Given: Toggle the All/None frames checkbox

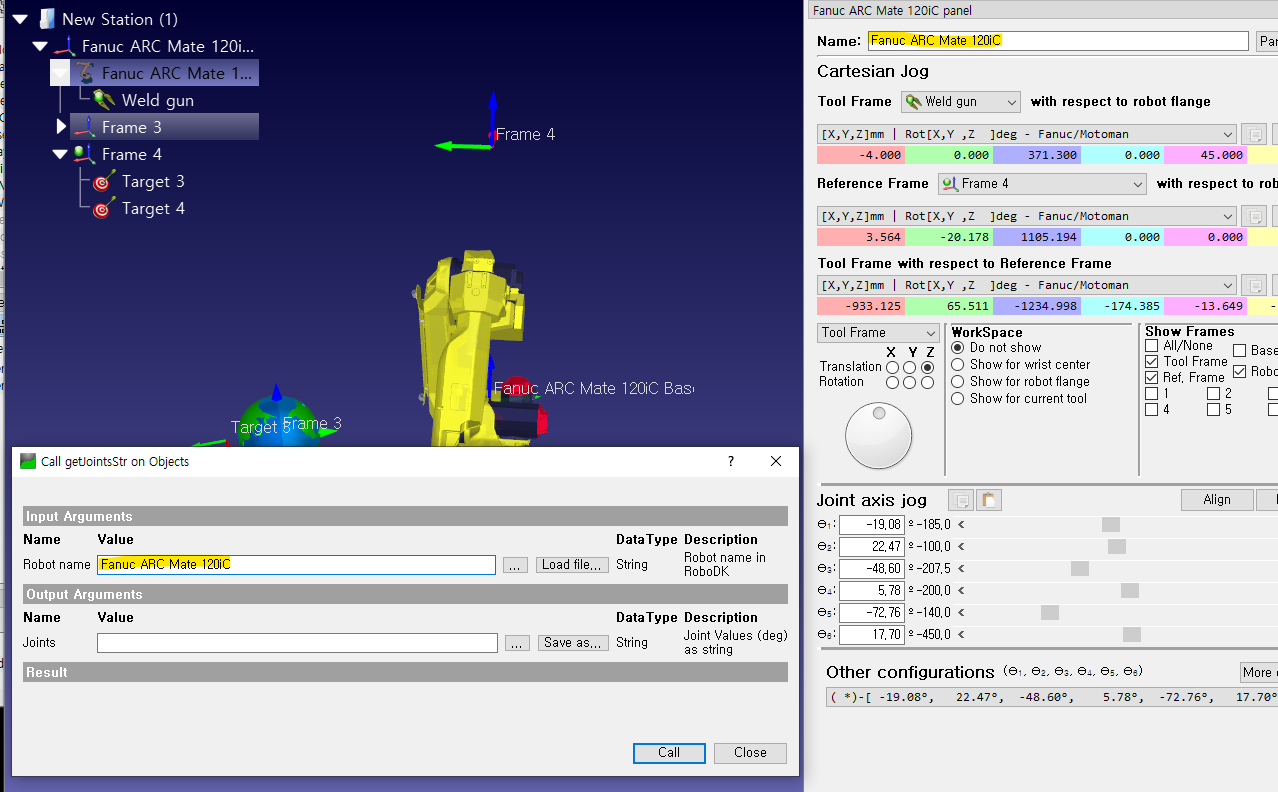Looking at the screenshot, I should pyautogui.click(x=1151, y=345).
